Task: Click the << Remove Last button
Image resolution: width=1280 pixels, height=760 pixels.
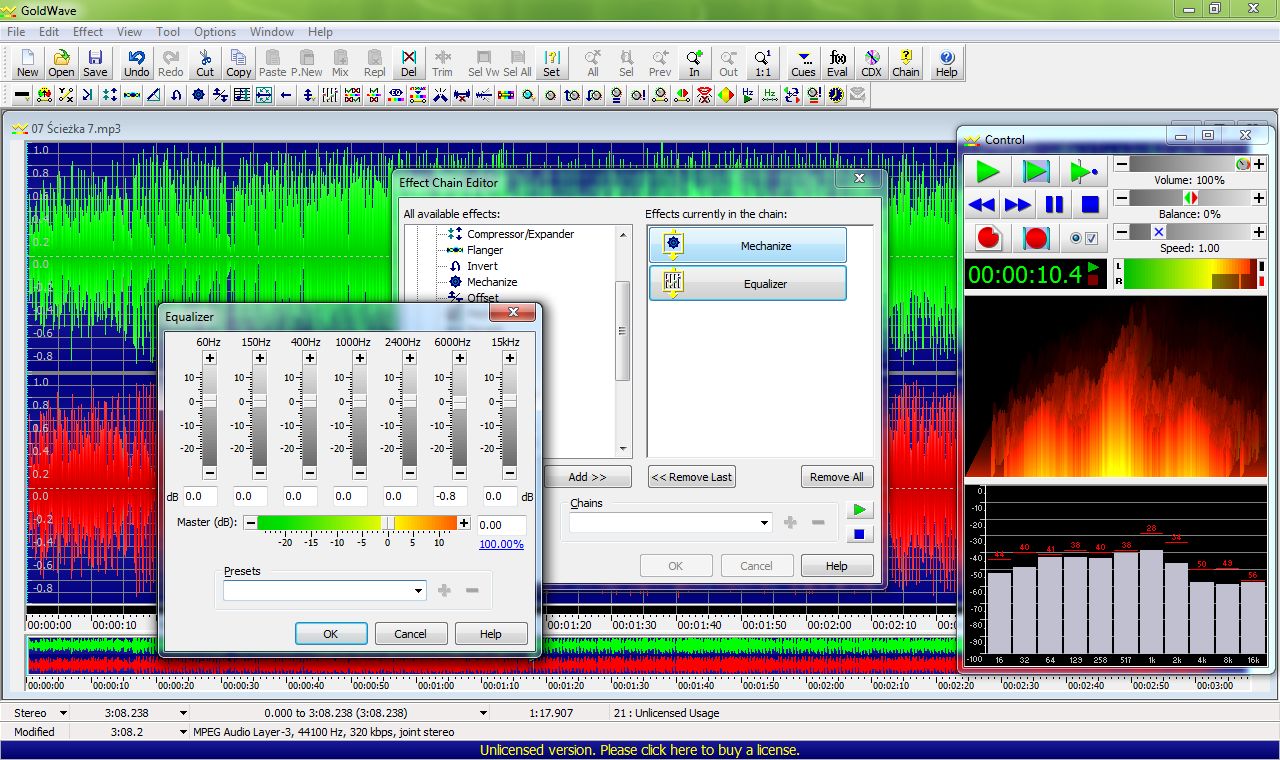Action: [691, 477]
